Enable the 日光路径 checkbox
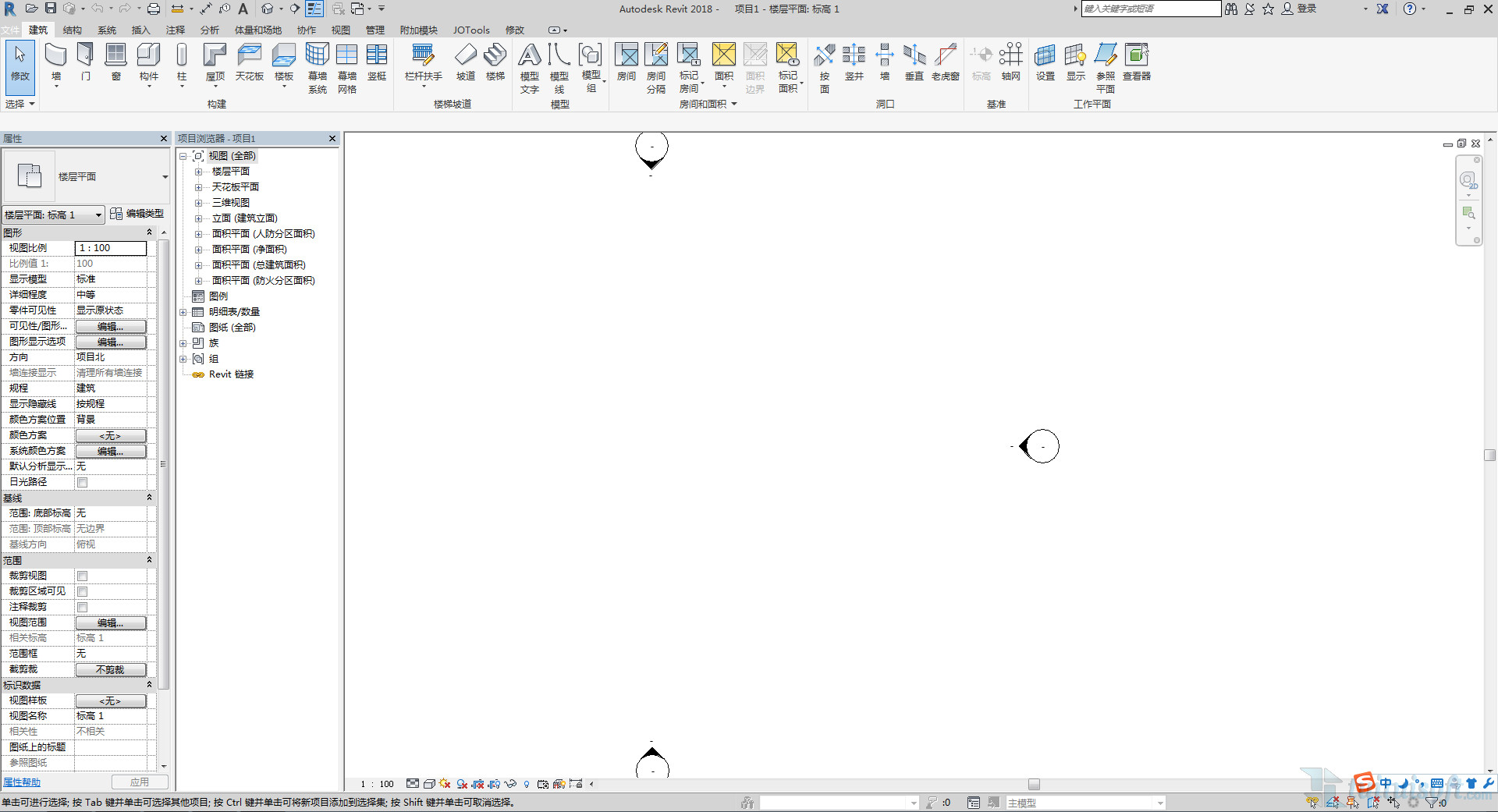 pyautogui.click(x=82, y=482)
